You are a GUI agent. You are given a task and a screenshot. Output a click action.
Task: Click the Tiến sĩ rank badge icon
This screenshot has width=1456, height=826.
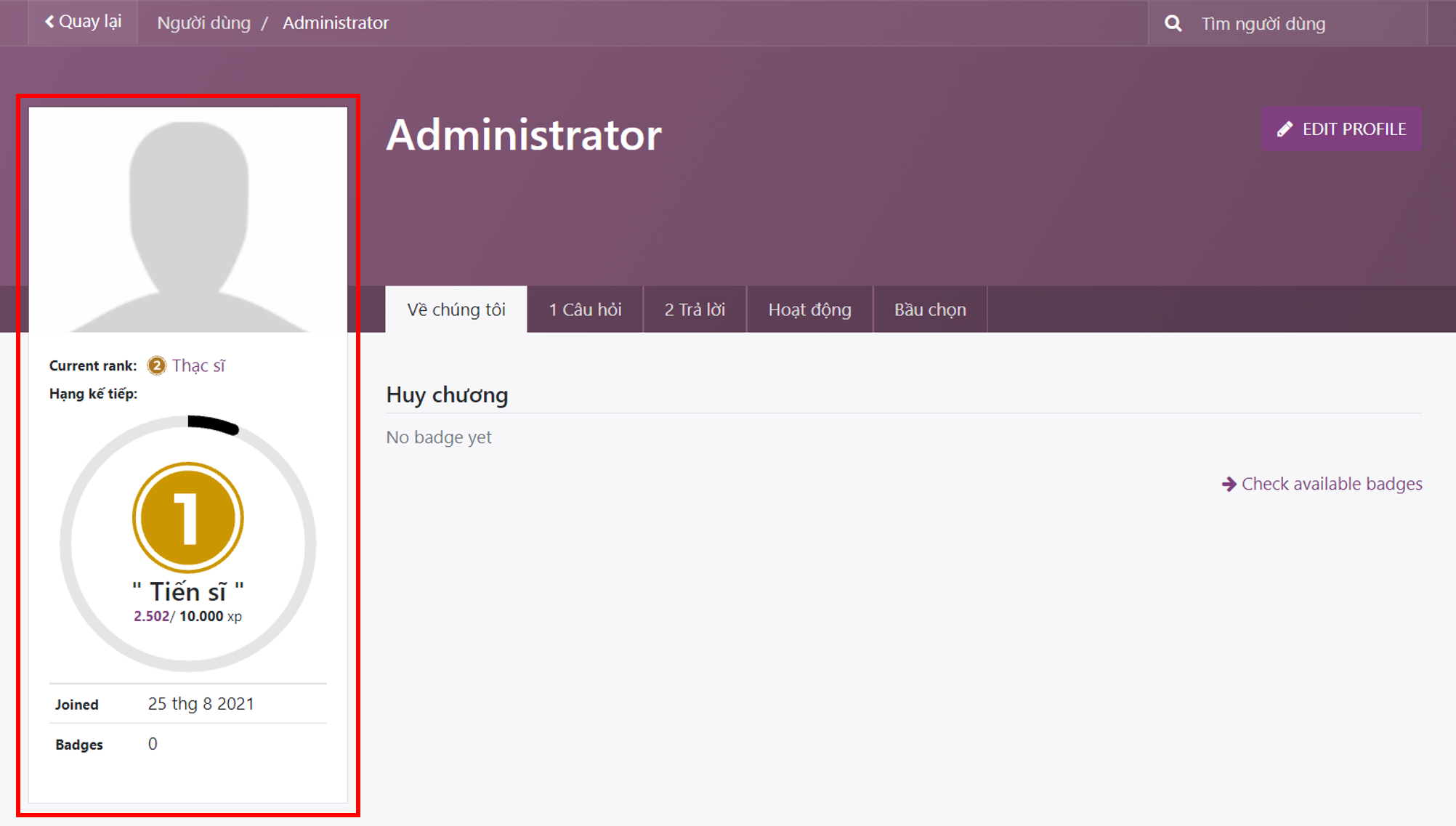(x=190, y=515)
